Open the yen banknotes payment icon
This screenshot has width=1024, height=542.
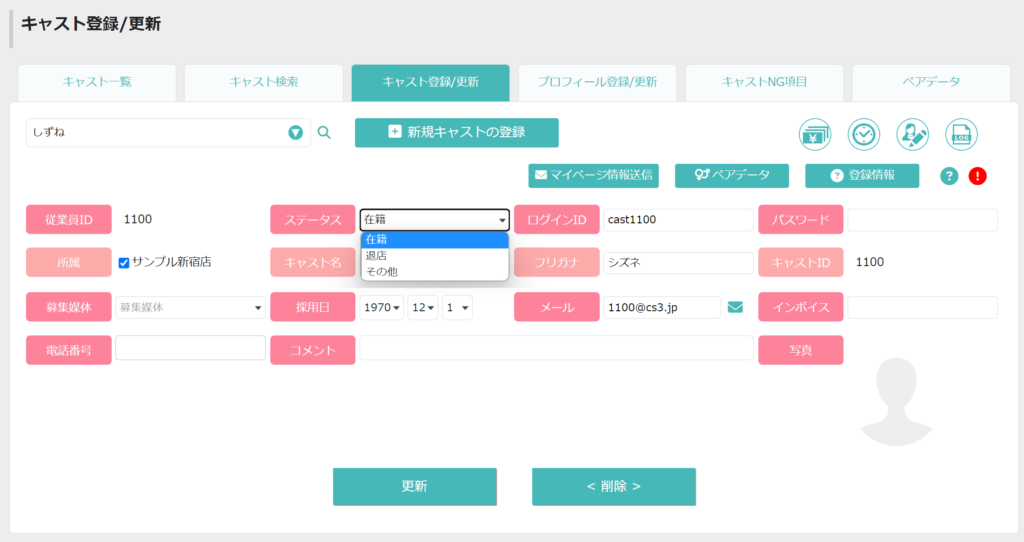pyautogui.click(x=814, y=135)
